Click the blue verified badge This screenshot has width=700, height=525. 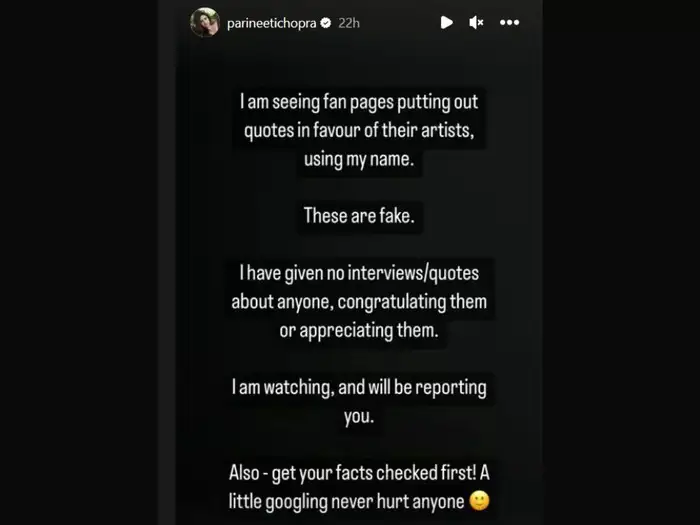tap(326, 22)
